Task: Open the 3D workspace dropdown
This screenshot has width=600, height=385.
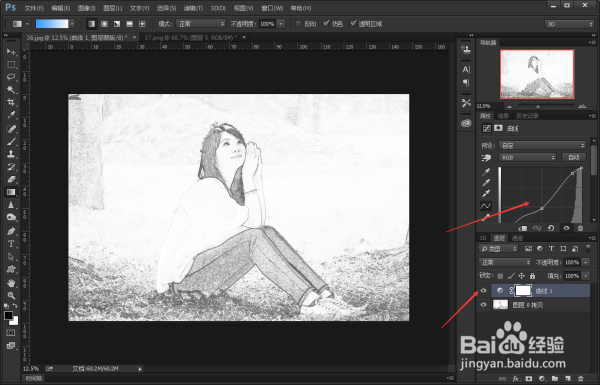Action: click(569, 24)
